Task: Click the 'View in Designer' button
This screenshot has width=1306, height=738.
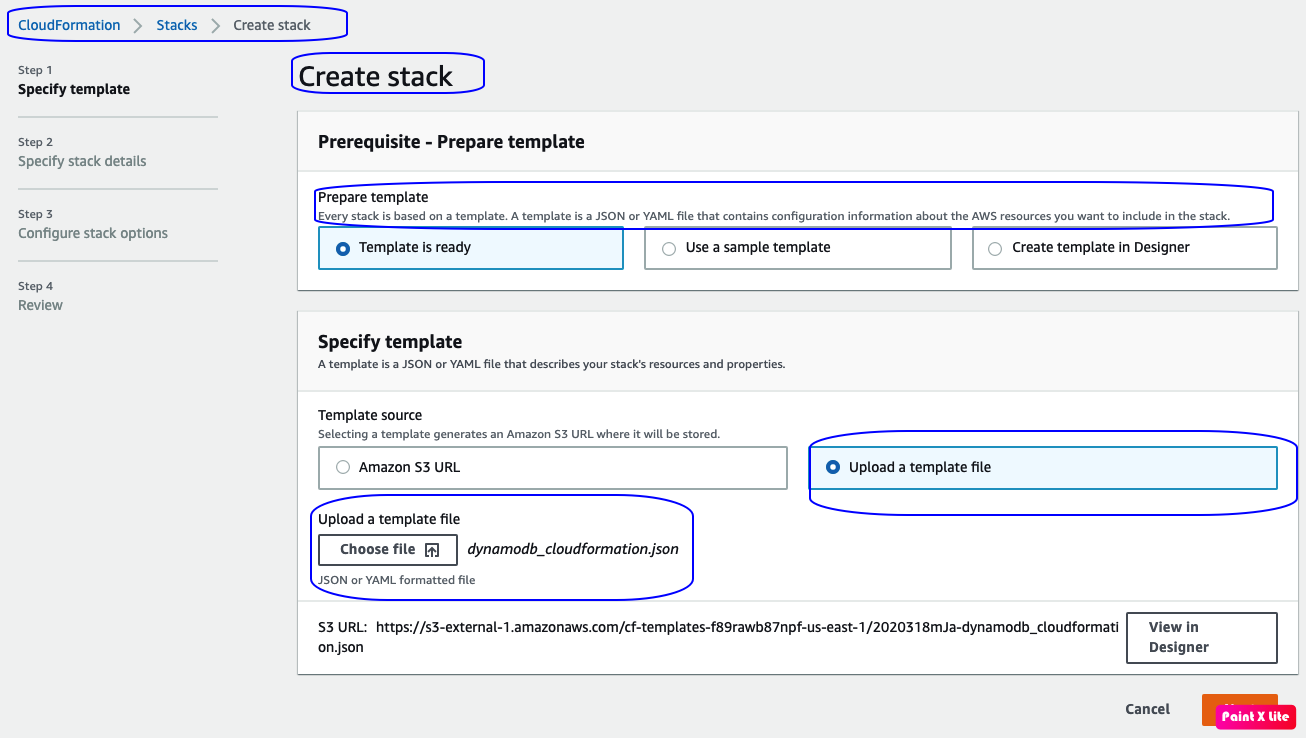Action: [1201, 637]
